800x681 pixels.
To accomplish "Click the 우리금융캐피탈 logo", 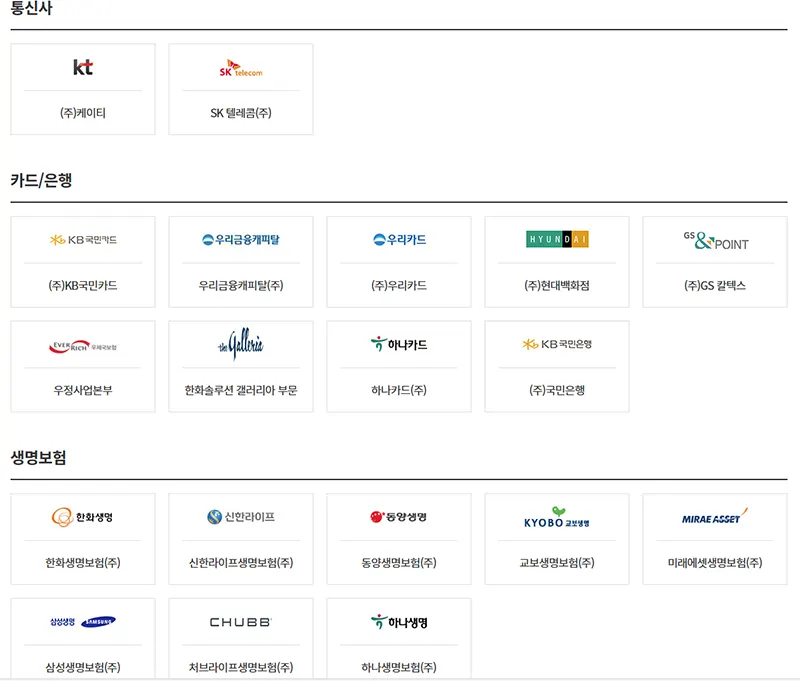I will coord(241,239).
